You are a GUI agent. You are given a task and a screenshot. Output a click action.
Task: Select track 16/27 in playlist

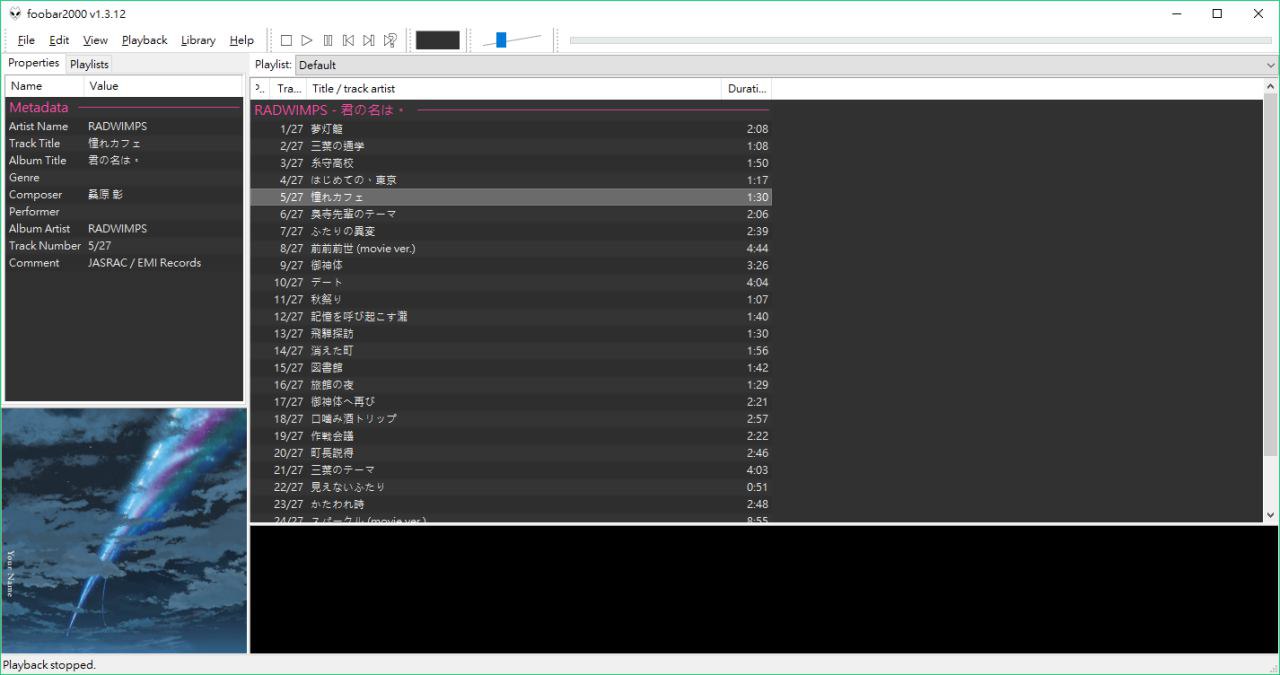511,384
